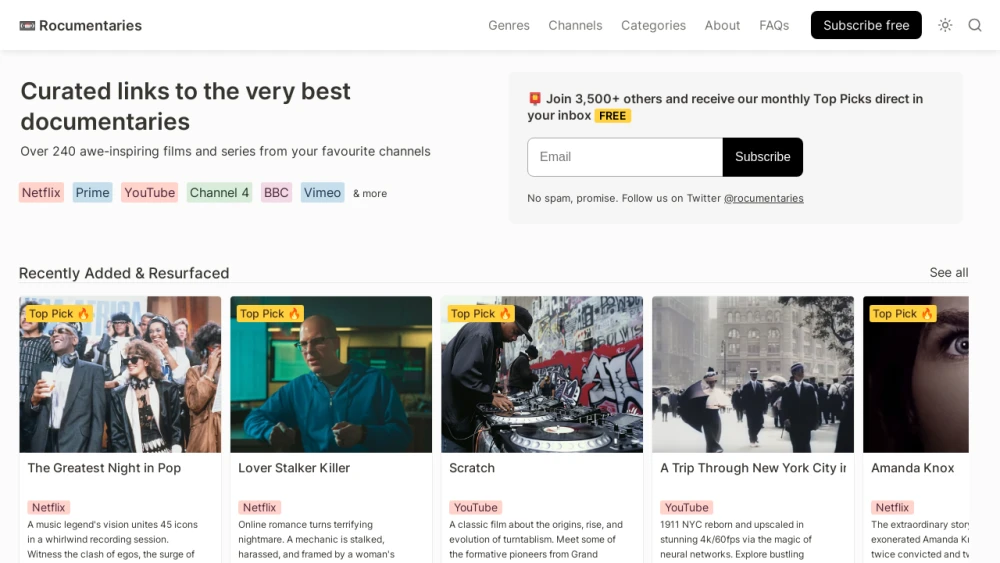Open the Categories menu
Image resolution: width=1000 pixels, height=563 pixels.
[x=654, y=26]
